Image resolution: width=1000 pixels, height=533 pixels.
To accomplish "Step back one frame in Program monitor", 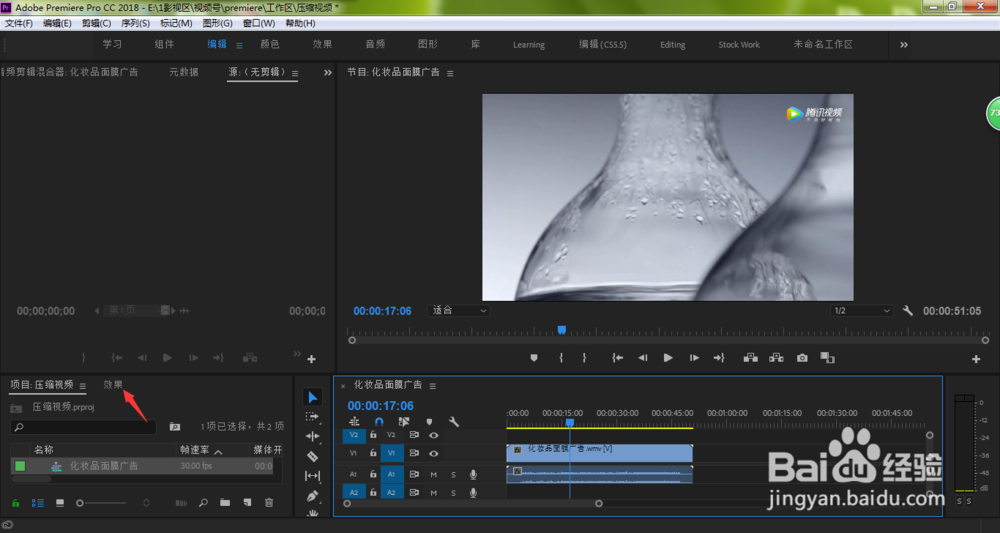I will [643, 358].
